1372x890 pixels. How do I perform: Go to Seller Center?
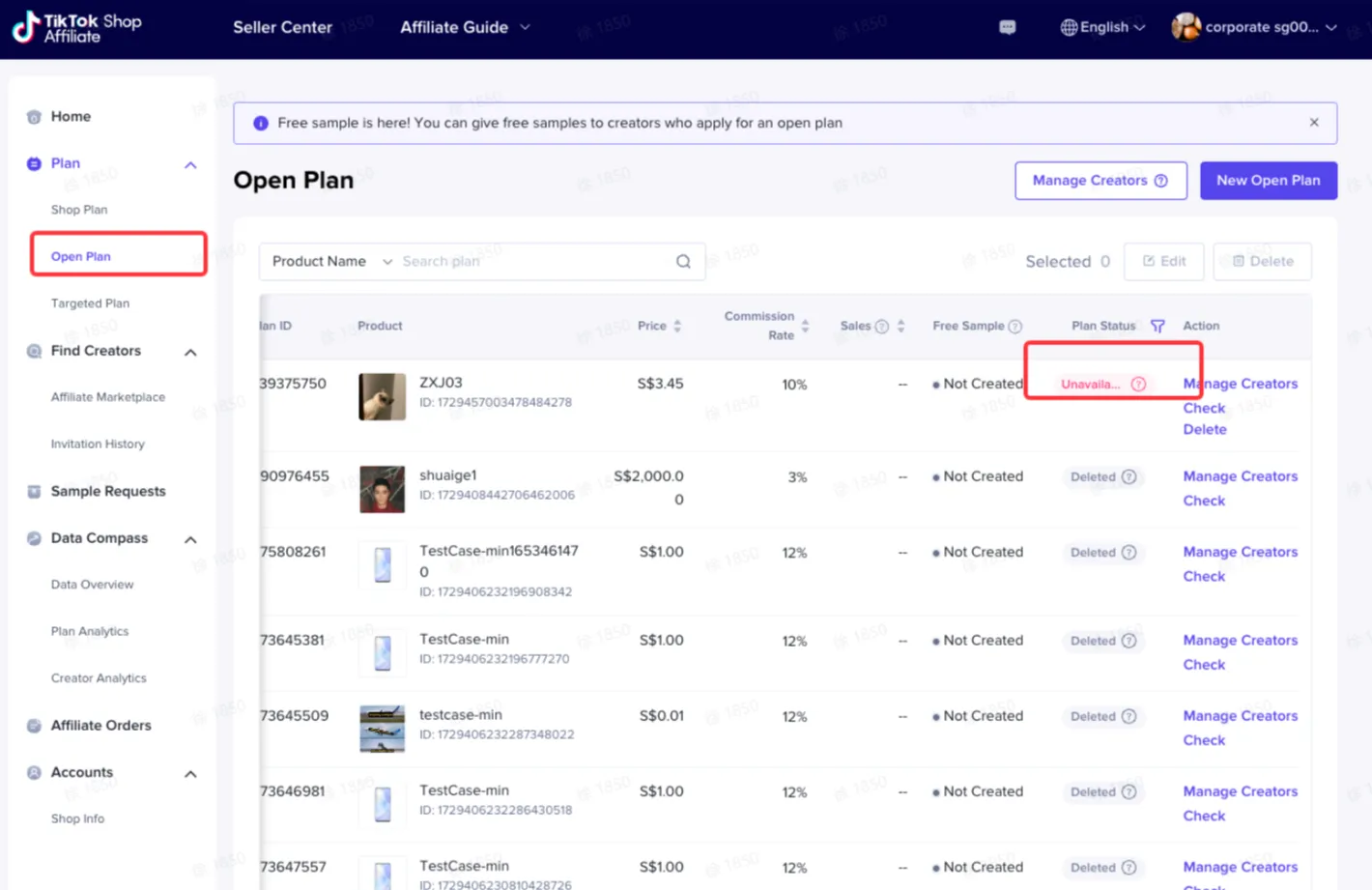point(282,27)
